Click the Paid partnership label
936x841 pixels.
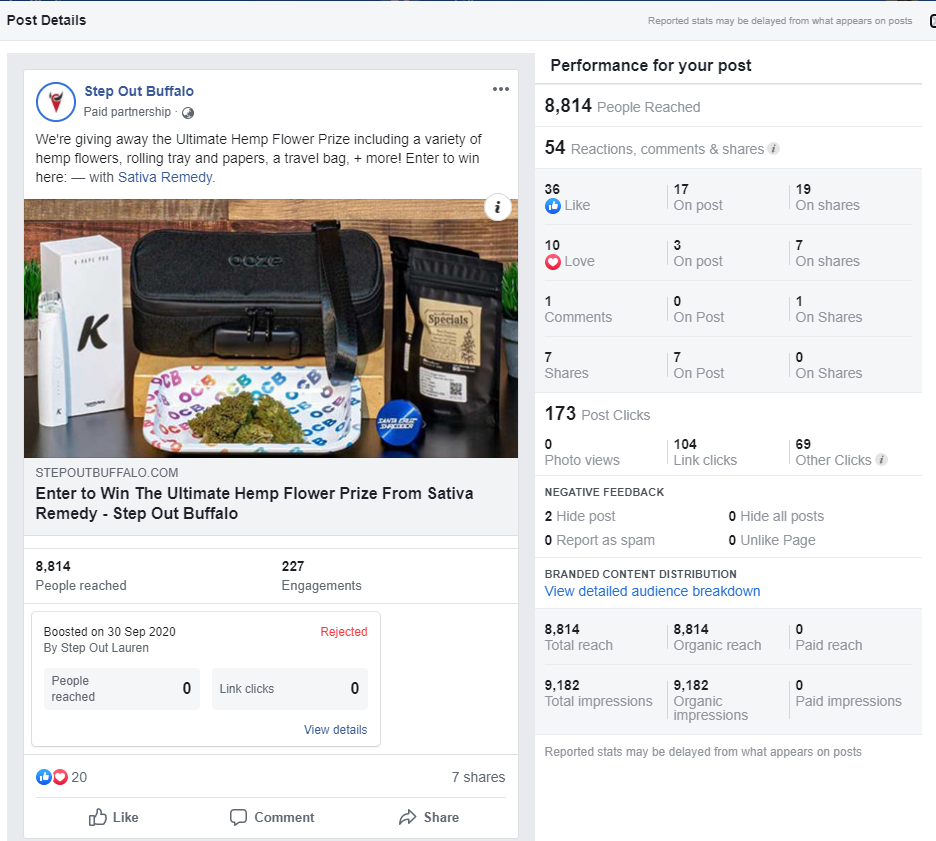coord(127,112)
